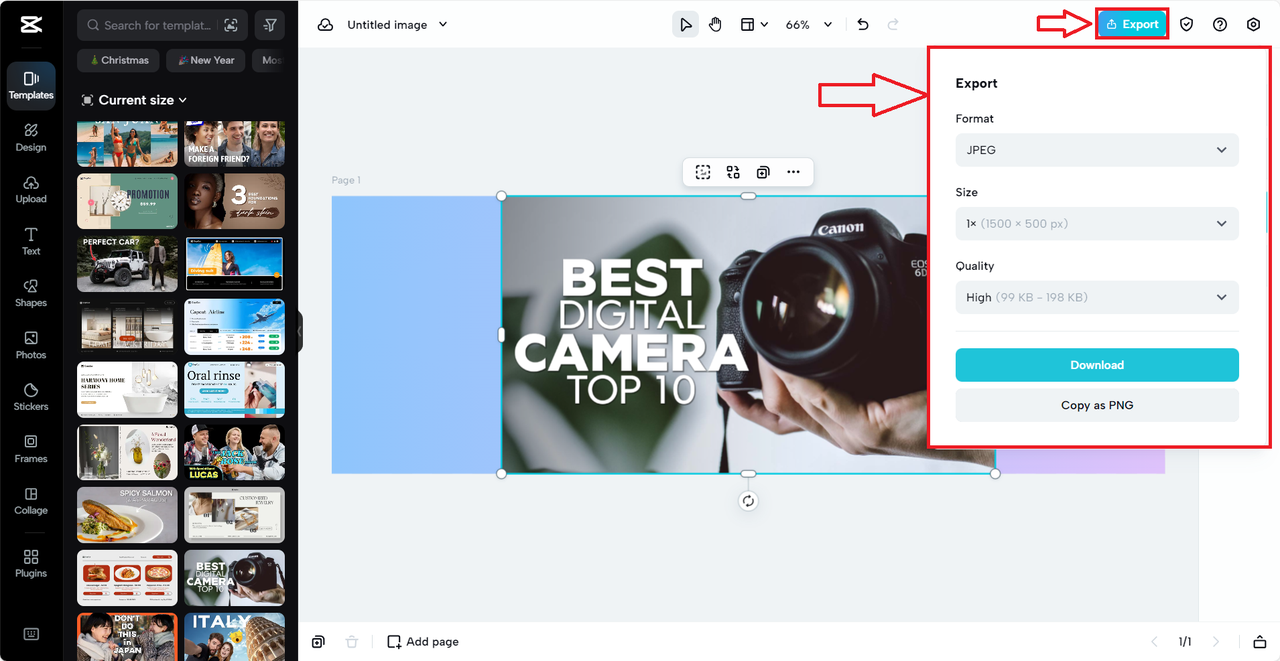This screenshot has height=661, width=1280.
Task: Select the Christmas category chip
Action: pyautogui.click(x=119, y=60)
